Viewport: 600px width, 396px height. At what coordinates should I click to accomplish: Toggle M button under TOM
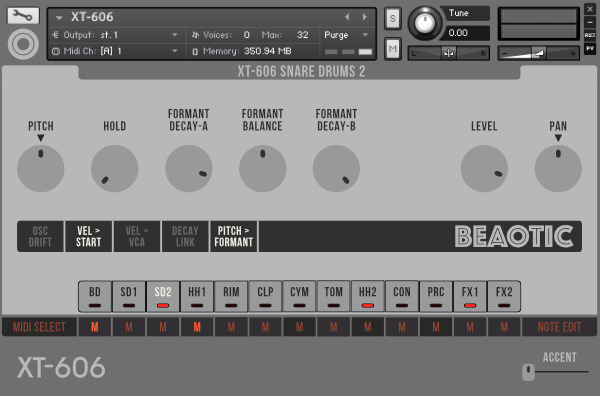(333, 327)
